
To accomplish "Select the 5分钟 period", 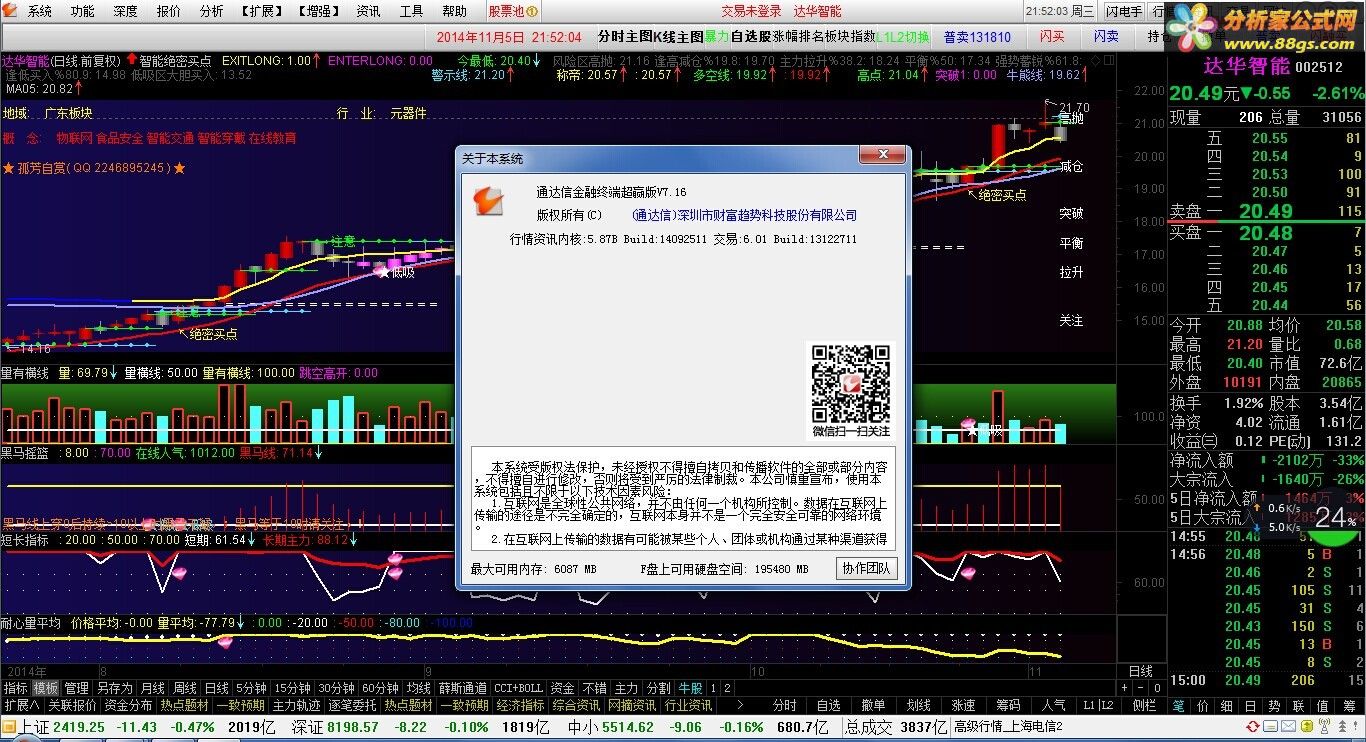I will [x=250, y=689].
